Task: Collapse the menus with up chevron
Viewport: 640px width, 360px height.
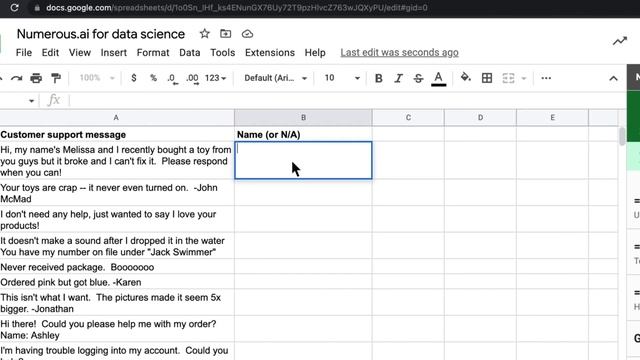Action: (613, 78)
